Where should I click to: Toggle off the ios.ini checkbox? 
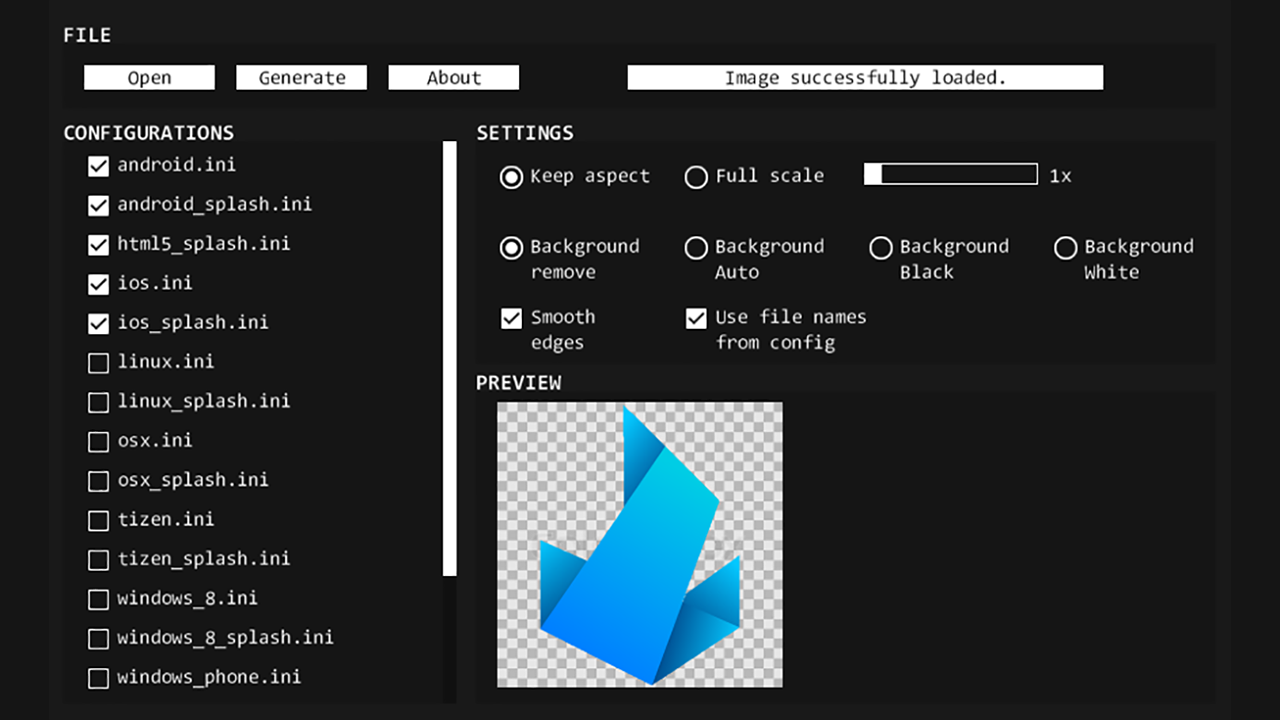98,284
